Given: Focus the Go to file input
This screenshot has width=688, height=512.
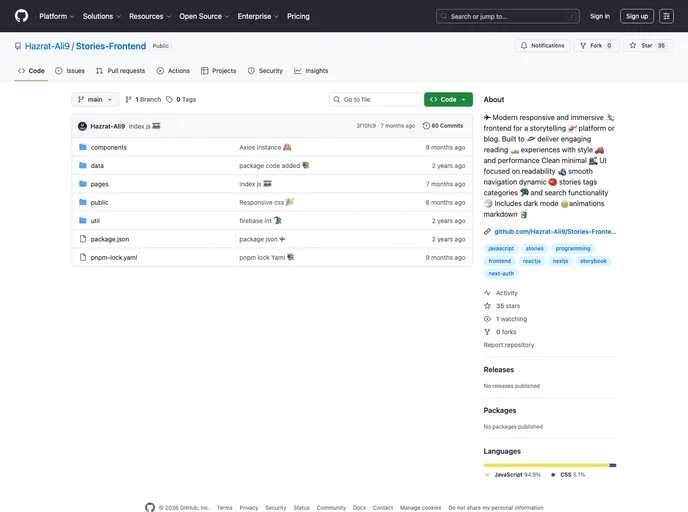Looking at the screenshot, I should (375, 100).
